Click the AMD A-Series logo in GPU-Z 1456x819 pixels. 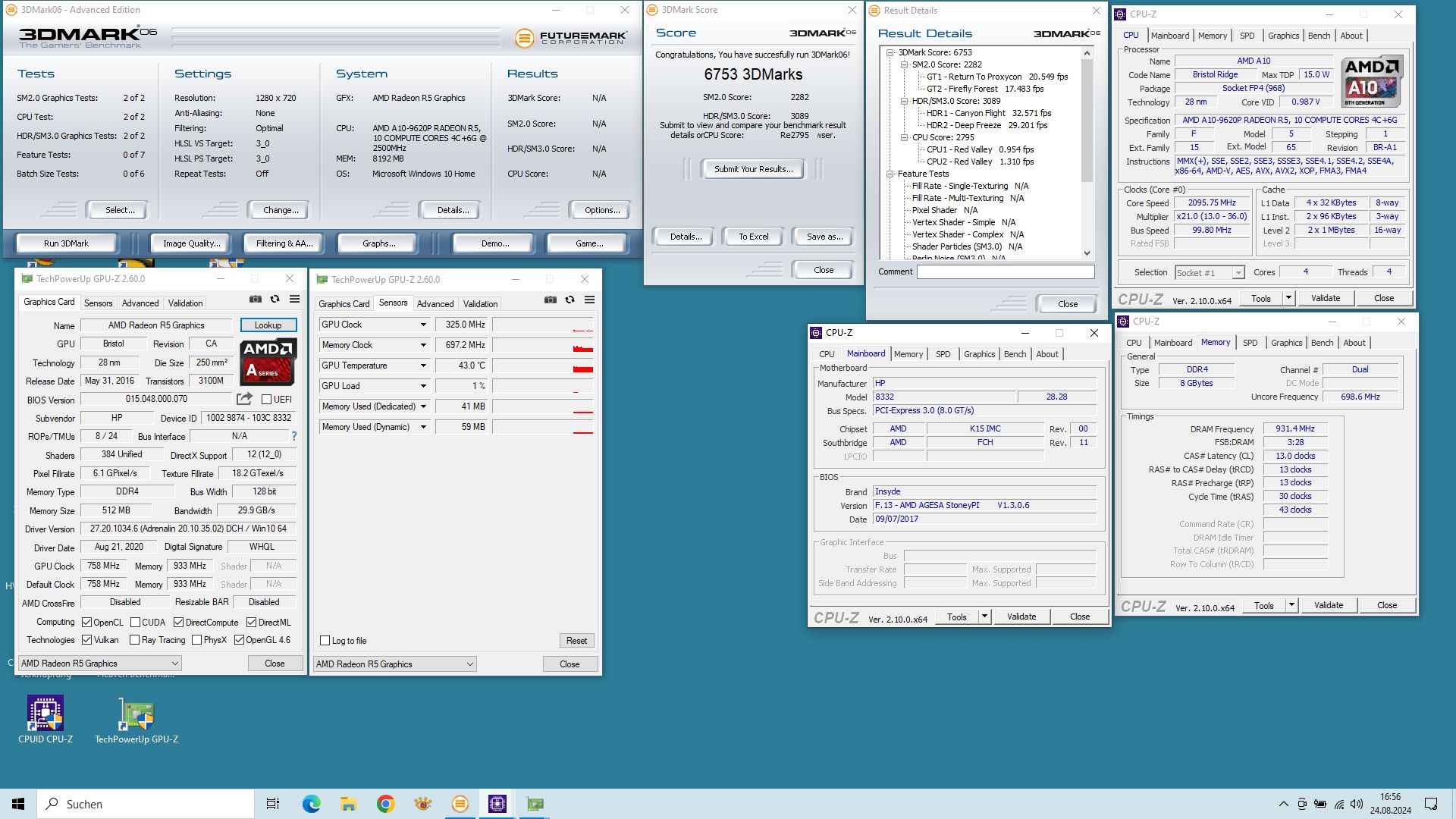point(268,362)
